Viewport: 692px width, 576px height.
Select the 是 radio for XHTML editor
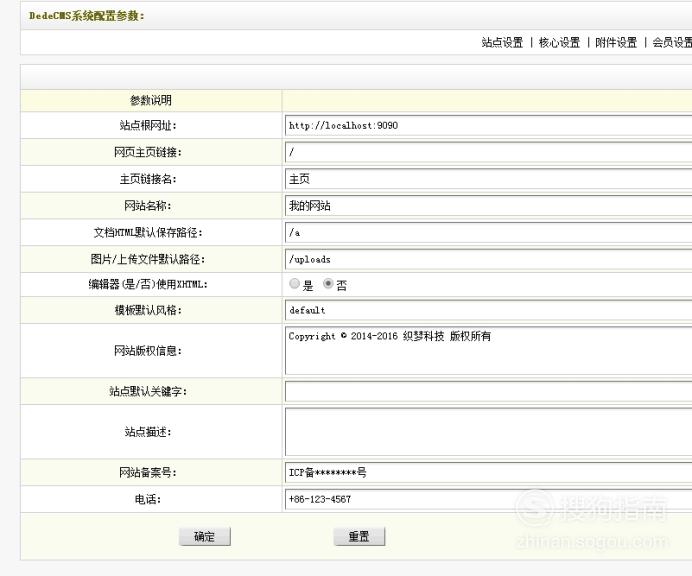coord(294,284)
